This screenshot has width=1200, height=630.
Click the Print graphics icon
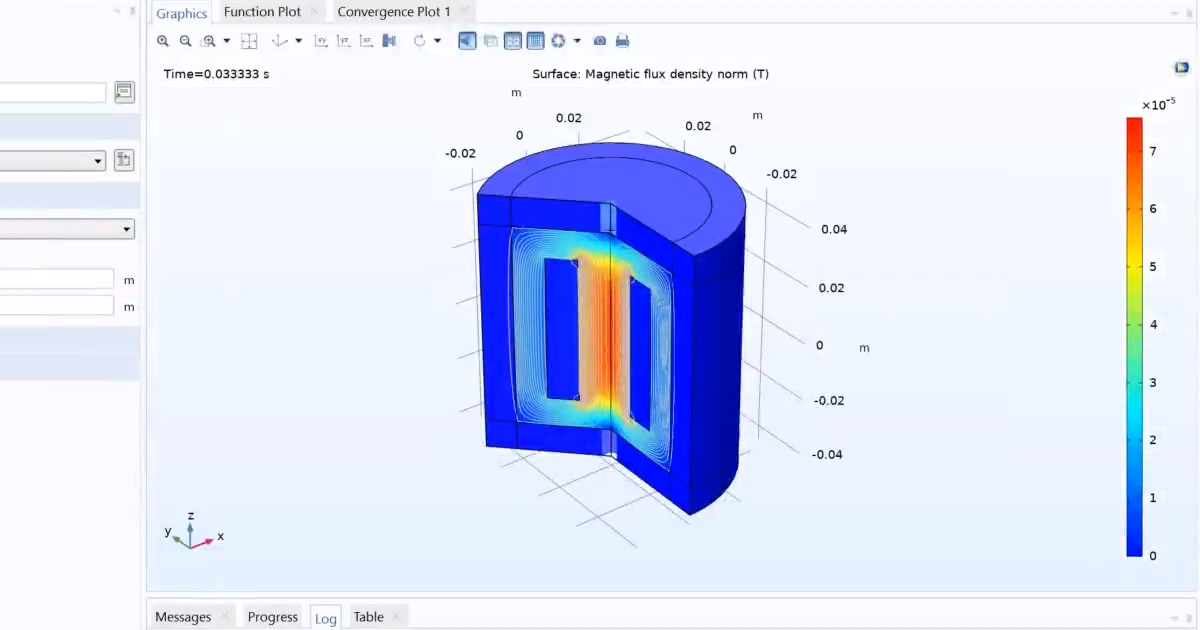pos(622,40)
